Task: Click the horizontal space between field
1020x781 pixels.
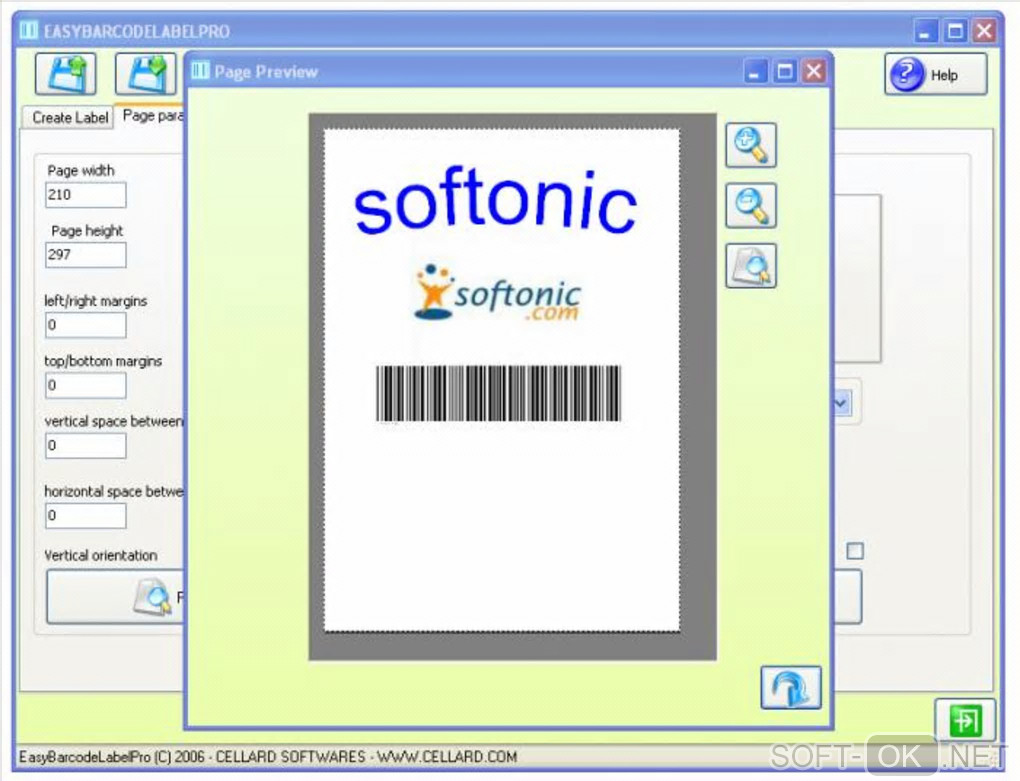Action: [85, 516]
